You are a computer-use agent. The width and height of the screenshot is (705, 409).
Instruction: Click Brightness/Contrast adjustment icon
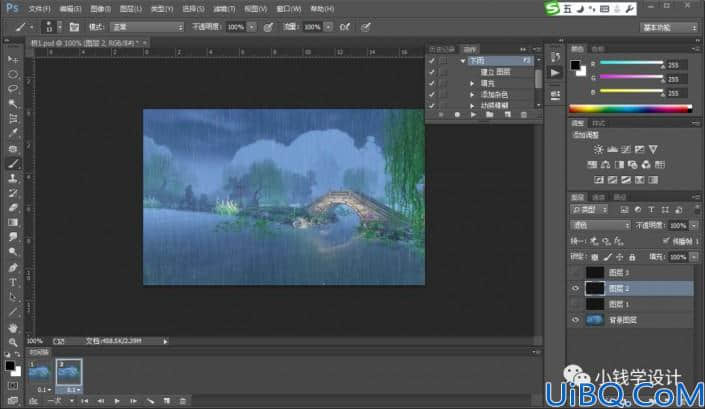pos(598,149)
